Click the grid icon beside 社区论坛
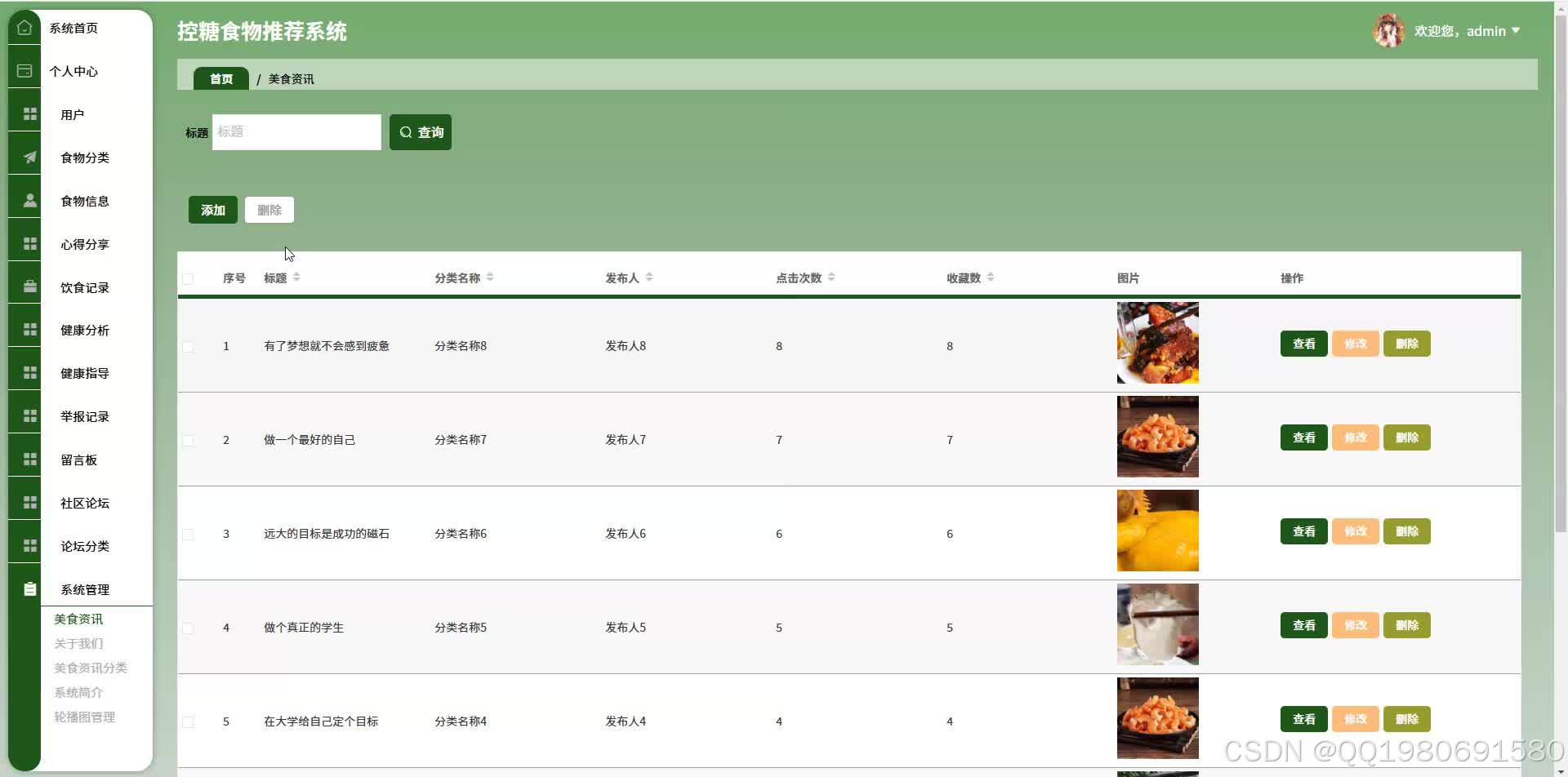The height and width of the screenshot is (777, 1568). [30, 503]
